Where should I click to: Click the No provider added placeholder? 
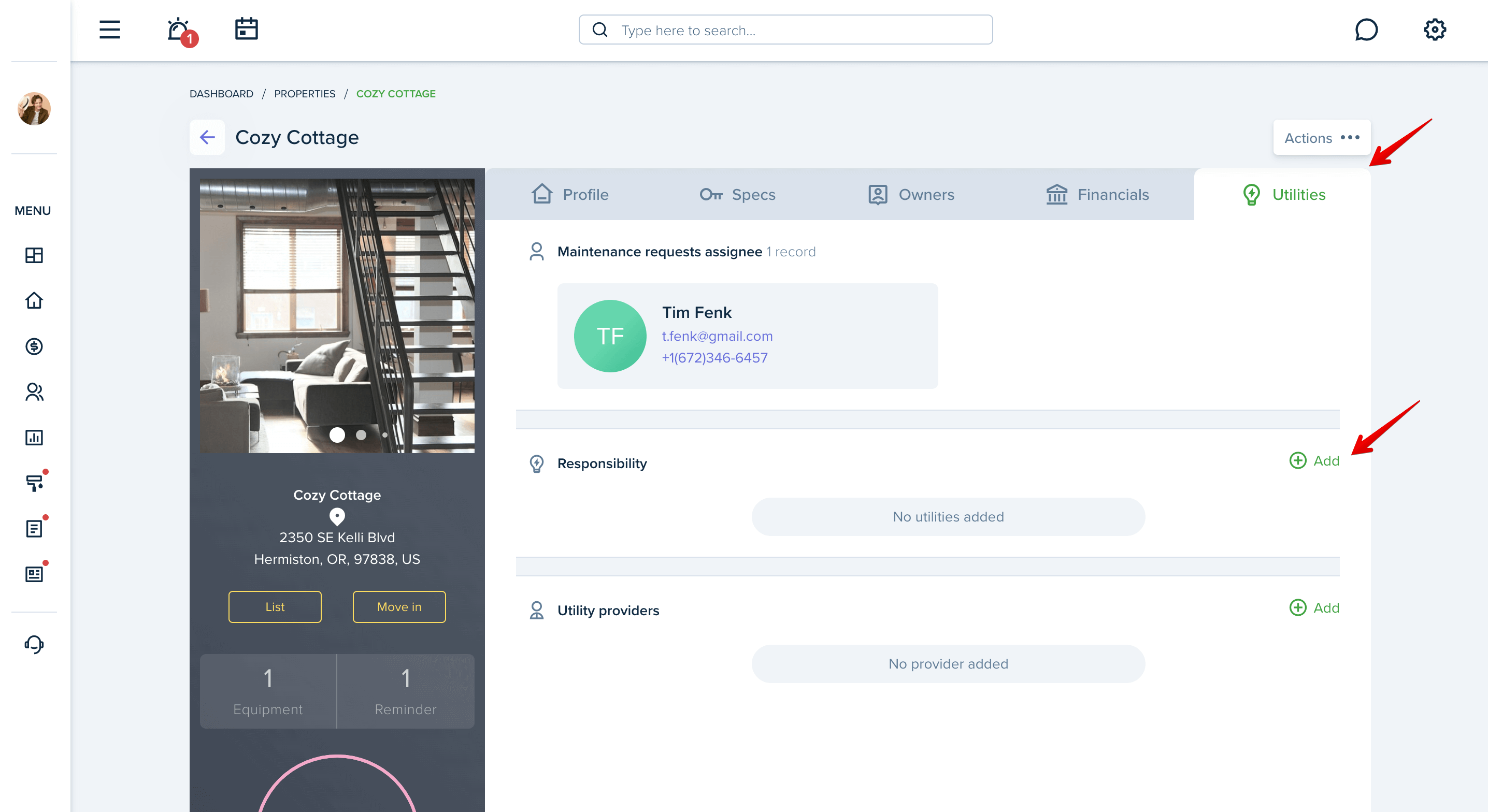(948, 663)
